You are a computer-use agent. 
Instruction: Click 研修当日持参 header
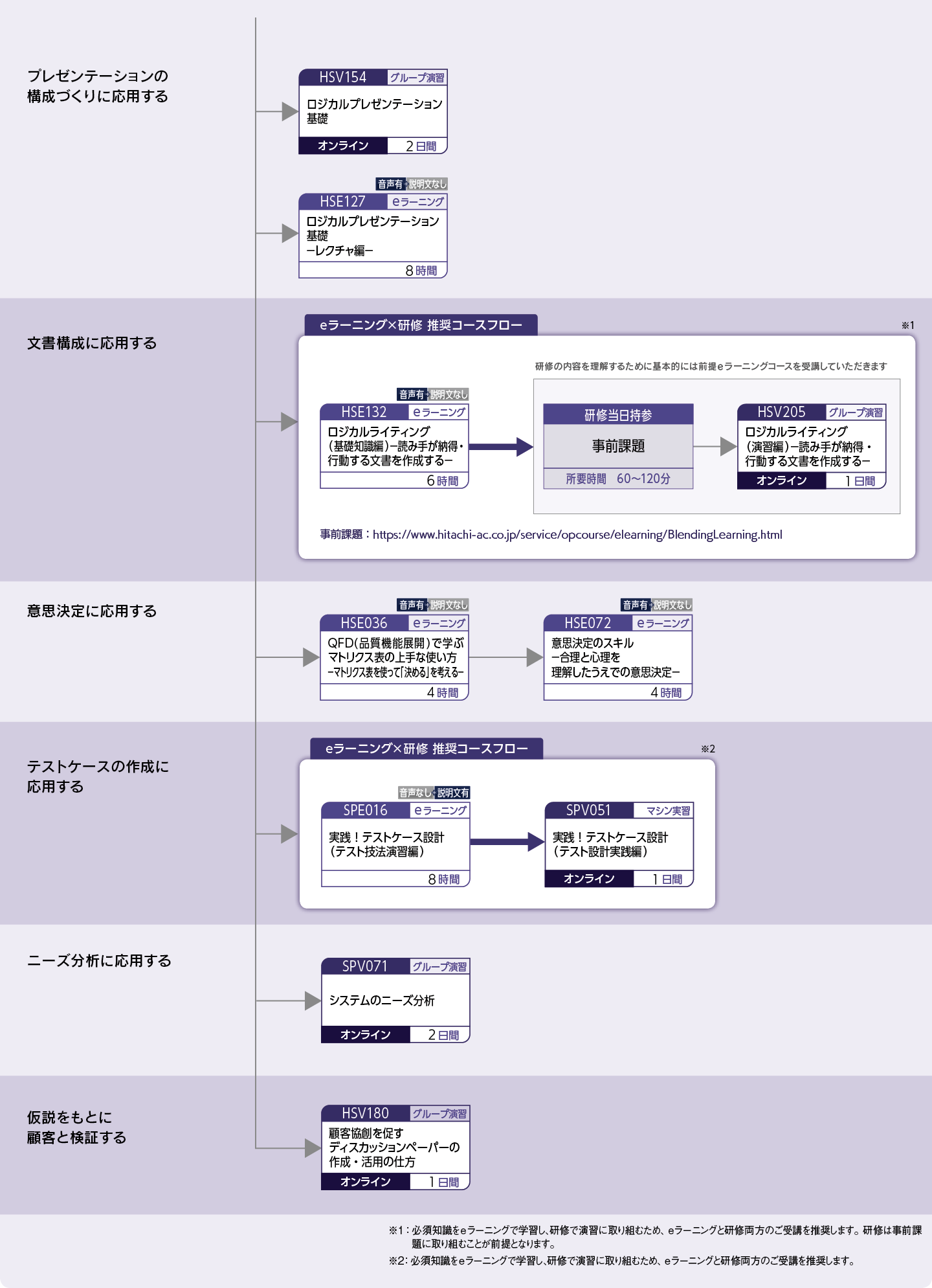[x=618, y=415]
